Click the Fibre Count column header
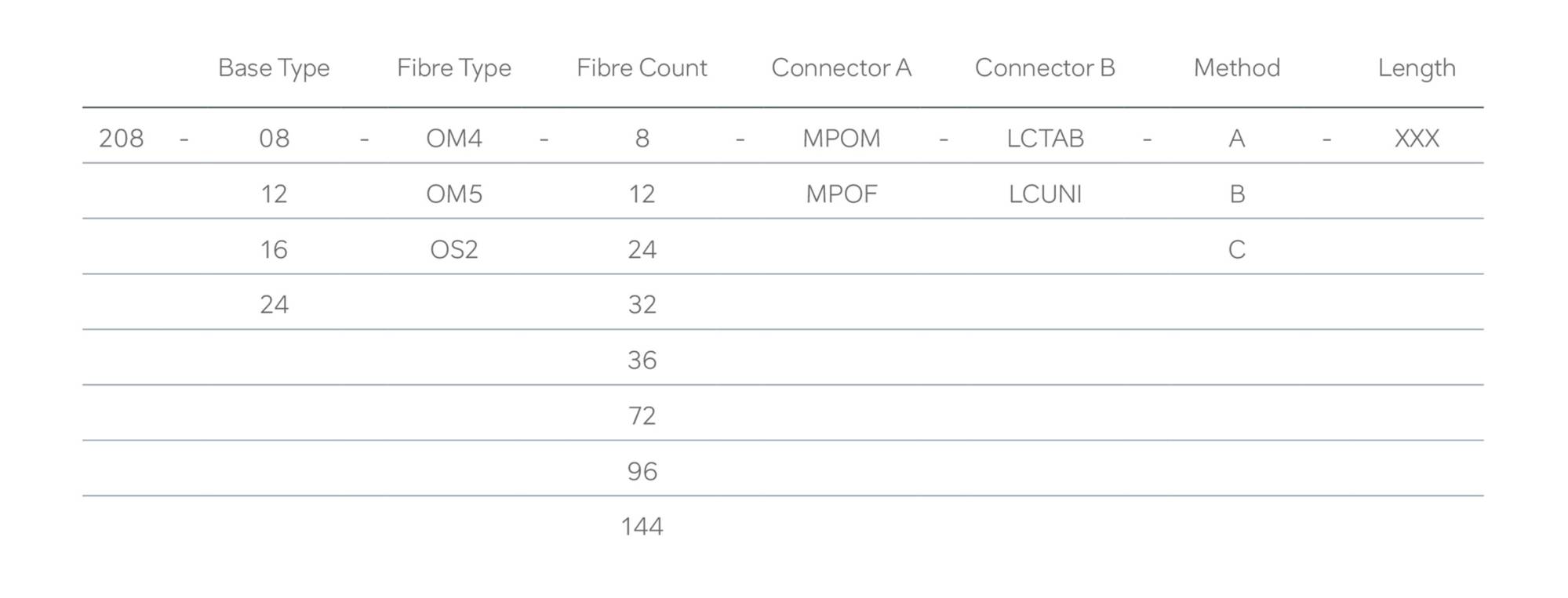 tap(642, 67)
